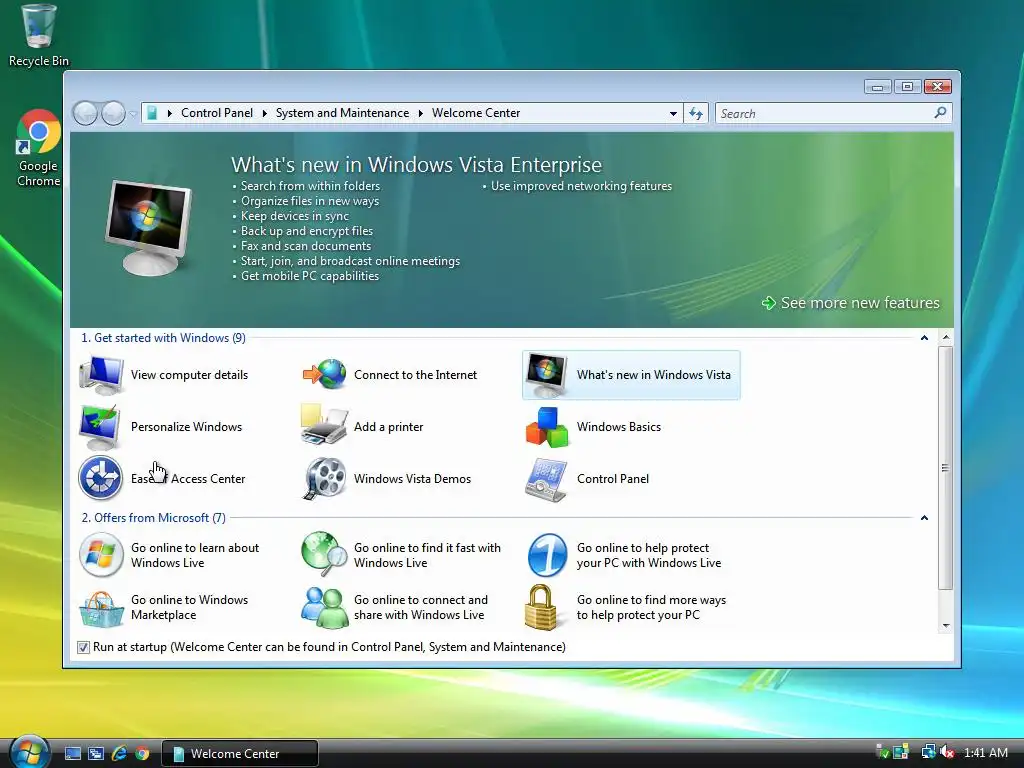Click the large Vista monitor image in banner

(x=149, y=228)
